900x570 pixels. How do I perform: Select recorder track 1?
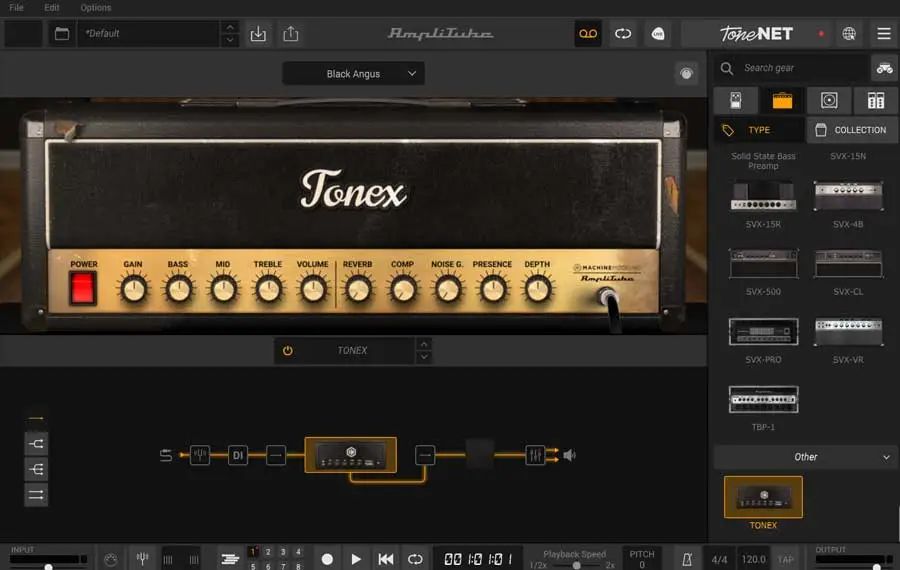click(253, 552)
